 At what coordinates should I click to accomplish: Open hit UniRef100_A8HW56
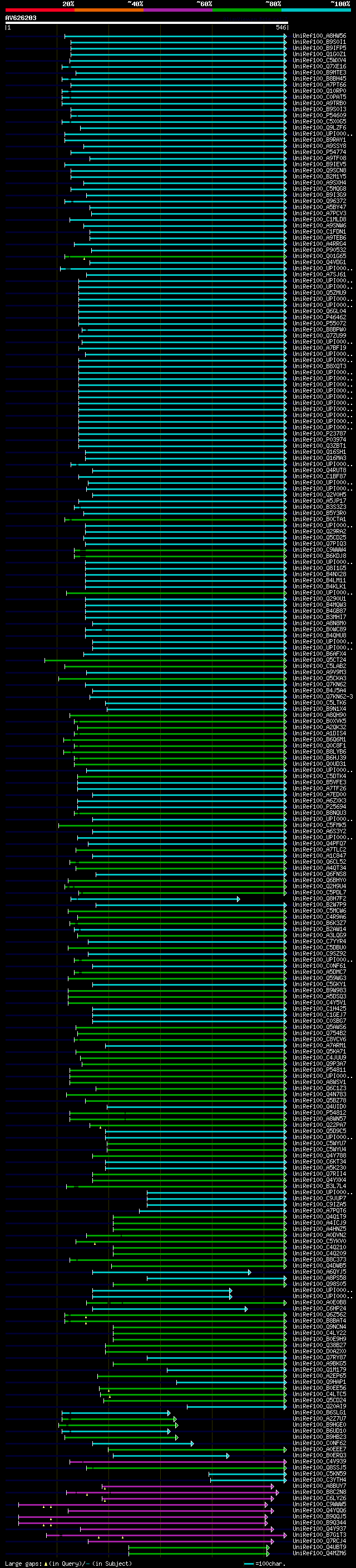coord(319,36)
